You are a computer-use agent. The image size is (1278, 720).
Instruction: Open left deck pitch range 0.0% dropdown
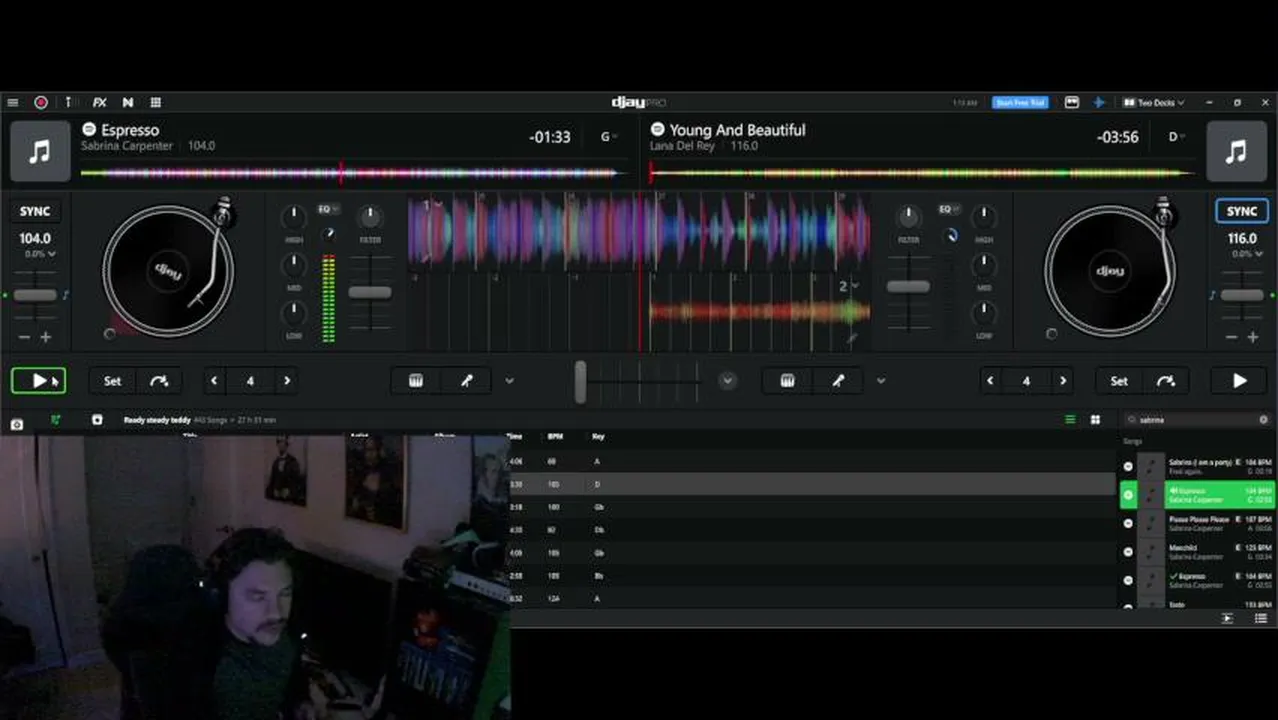click(40, 254)
